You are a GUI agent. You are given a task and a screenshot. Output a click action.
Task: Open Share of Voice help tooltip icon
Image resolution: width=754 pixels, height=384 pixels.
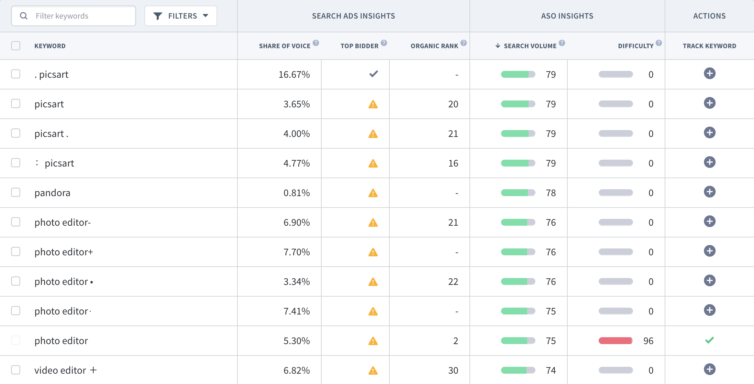pyautogui.click(x=316, y=43)
